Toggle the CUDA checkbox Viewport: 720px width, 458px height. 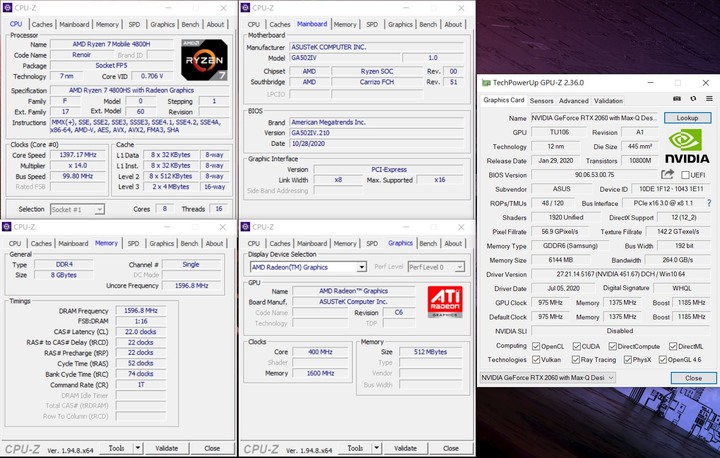(576, 346)
